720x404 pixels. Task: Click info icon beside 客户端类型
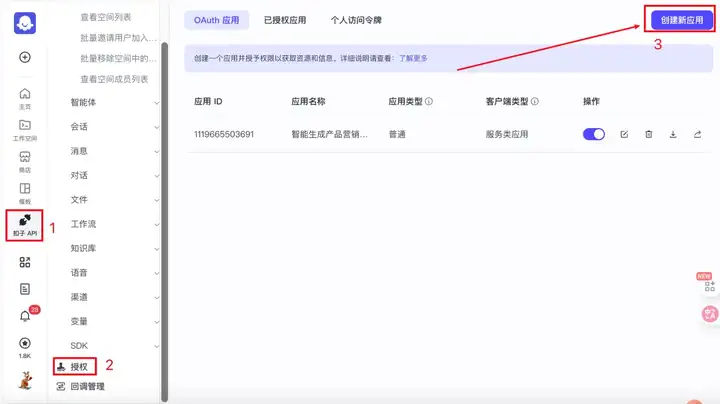coord(534,101)
